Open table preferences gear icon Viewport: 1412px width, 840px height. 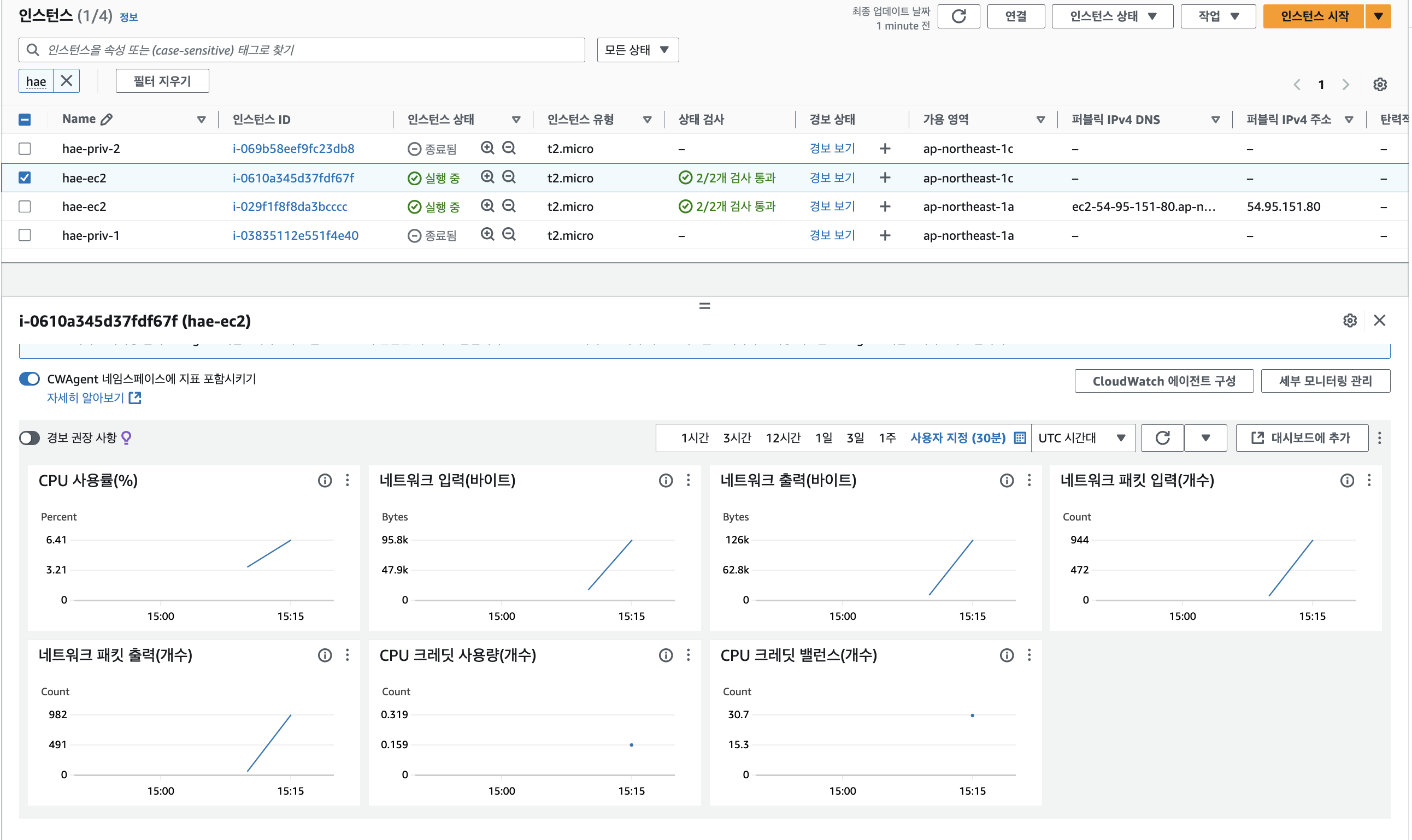pos(1380,84)
